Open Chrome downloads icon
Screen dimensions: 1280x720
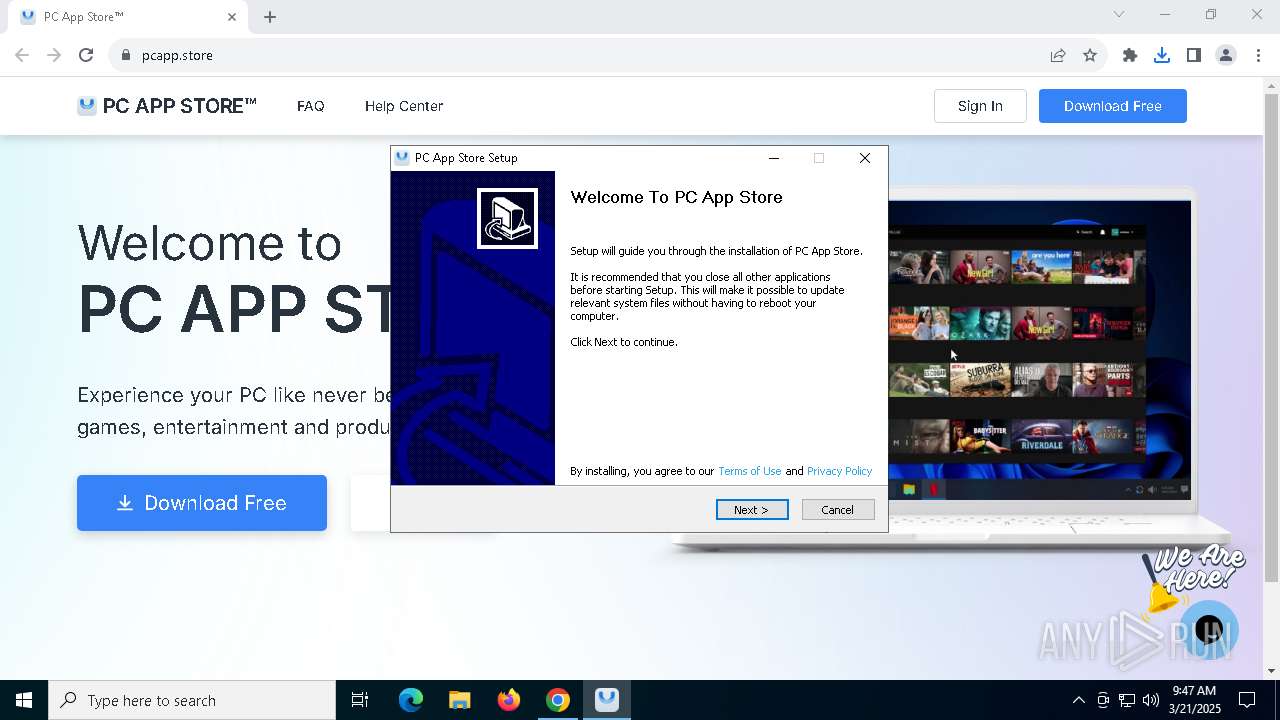[x=1162, y=55]
